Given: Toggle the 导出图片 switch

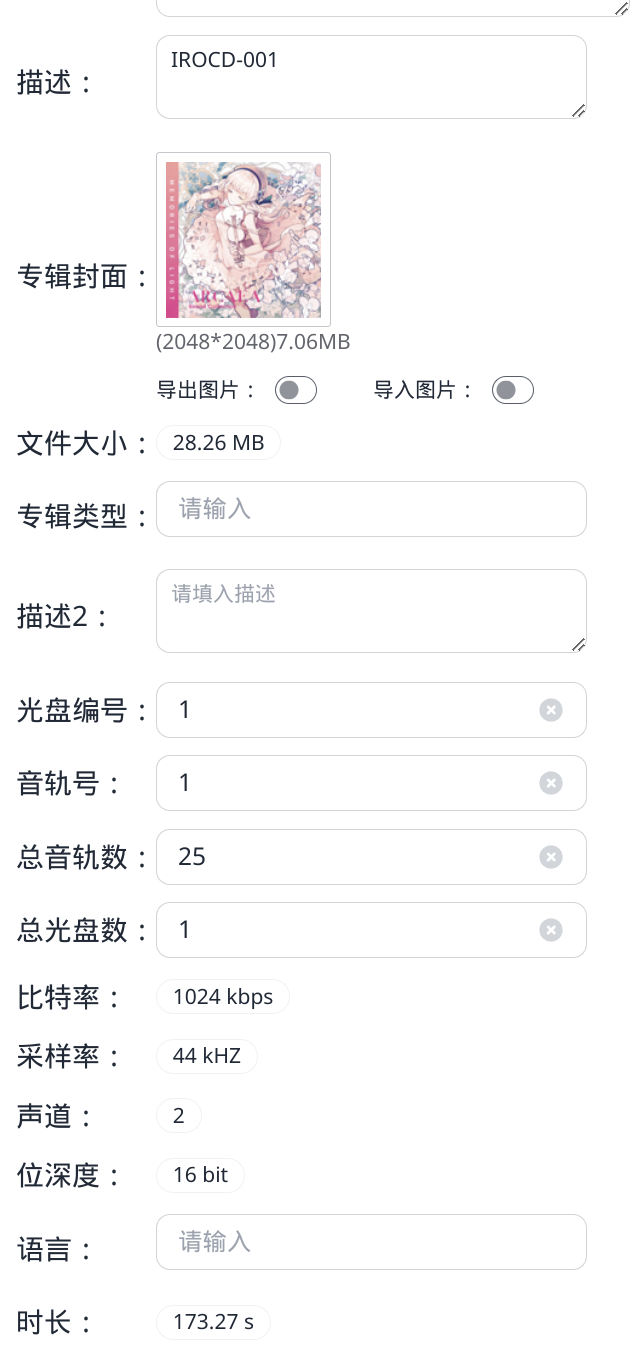Looking at the screenshot, I should click(x=296, y=390).
